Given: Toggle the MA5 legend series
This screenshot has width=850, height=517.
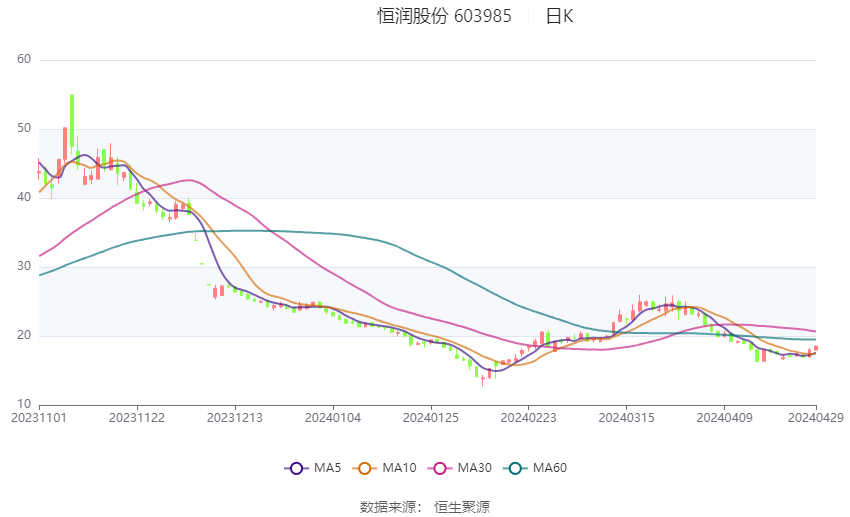Looking at the screenshot, I should (313, 468).
